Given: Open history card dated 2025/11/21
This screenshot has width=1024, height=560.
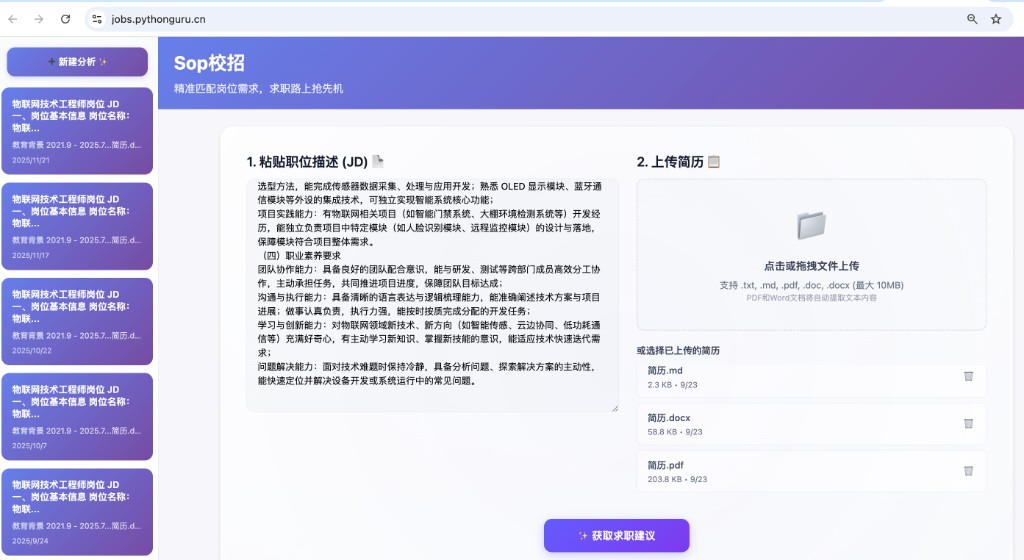Looking at the screenshot, I should coord(77,131).
